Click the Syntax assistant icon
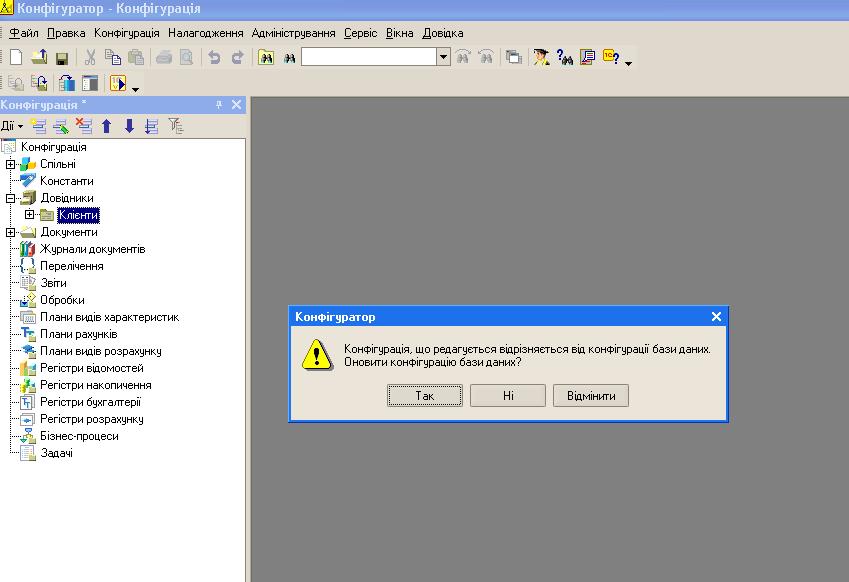Image resolution: width=849 pixels, height=582 pixels. [x=540, y=57]
